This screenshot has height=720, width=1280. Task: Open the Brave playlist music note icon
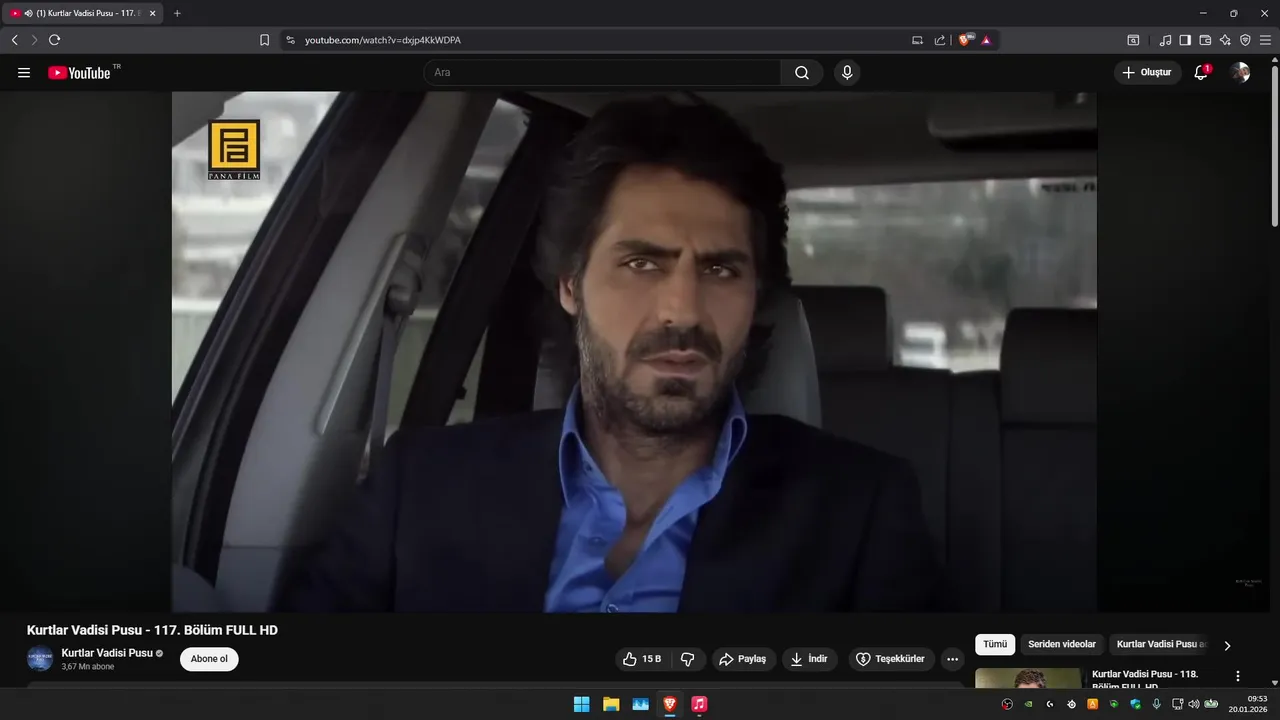1165,40
